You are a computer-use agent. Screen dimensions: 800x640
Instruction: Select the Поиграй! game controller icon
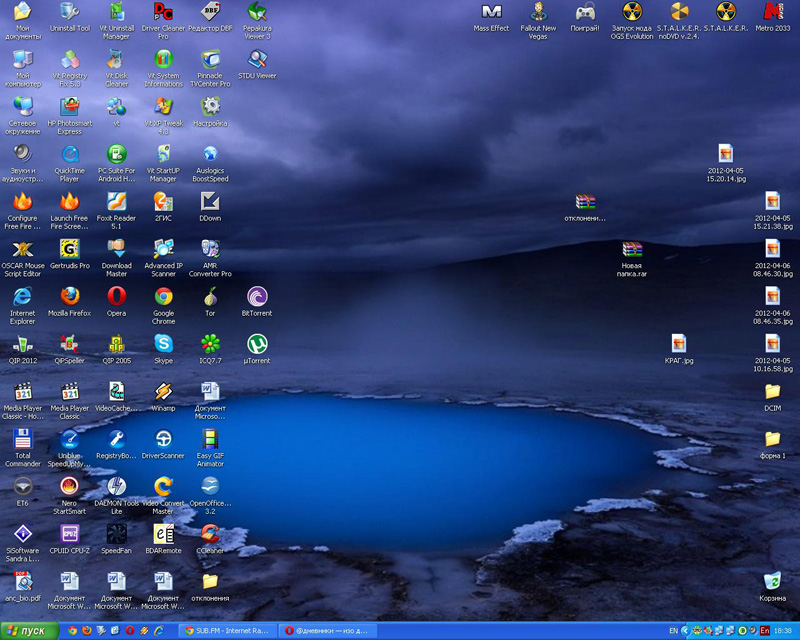click(585, 17)
